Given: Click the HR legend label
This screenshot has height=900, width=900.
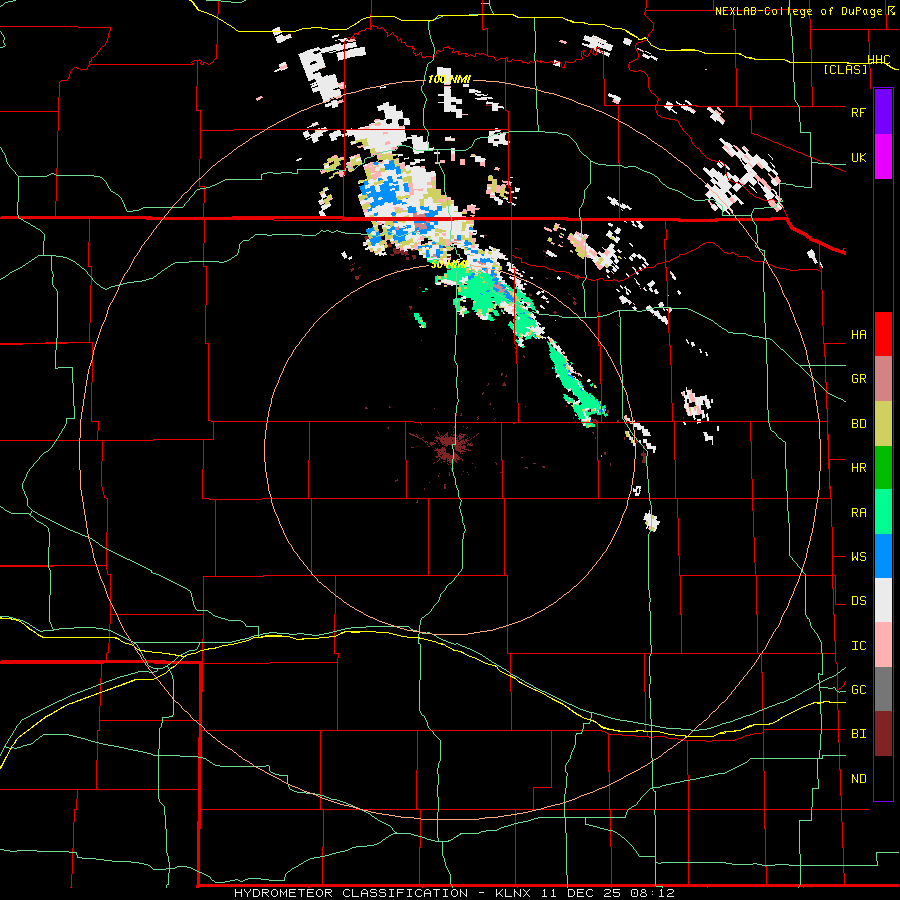Looking at the screenshot, I should [858, 468].
